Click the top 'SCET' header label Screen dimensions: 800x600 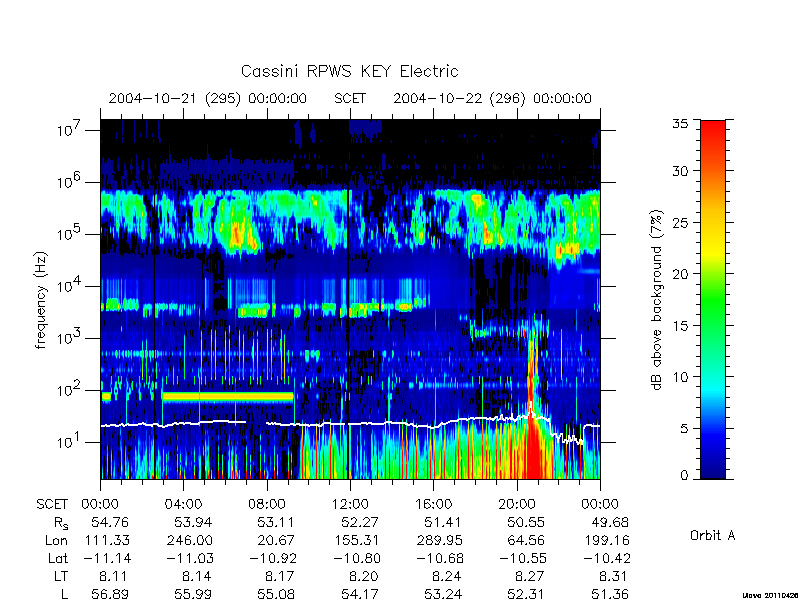pyautogui.click(x=350, y=98)
